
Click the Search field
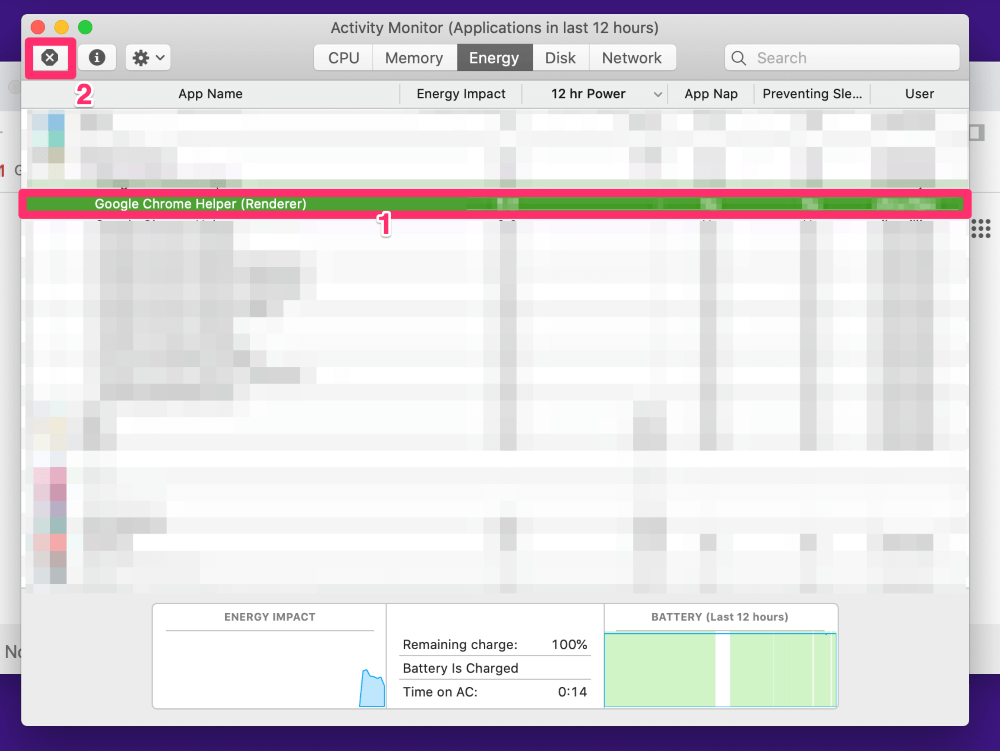(842, 58)
